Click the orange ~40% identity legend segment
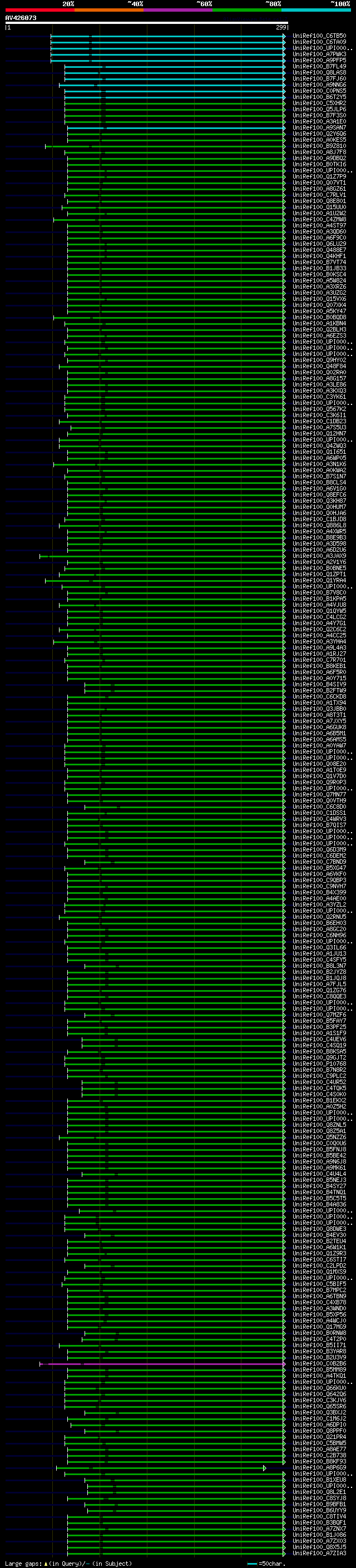 point(109,10)
